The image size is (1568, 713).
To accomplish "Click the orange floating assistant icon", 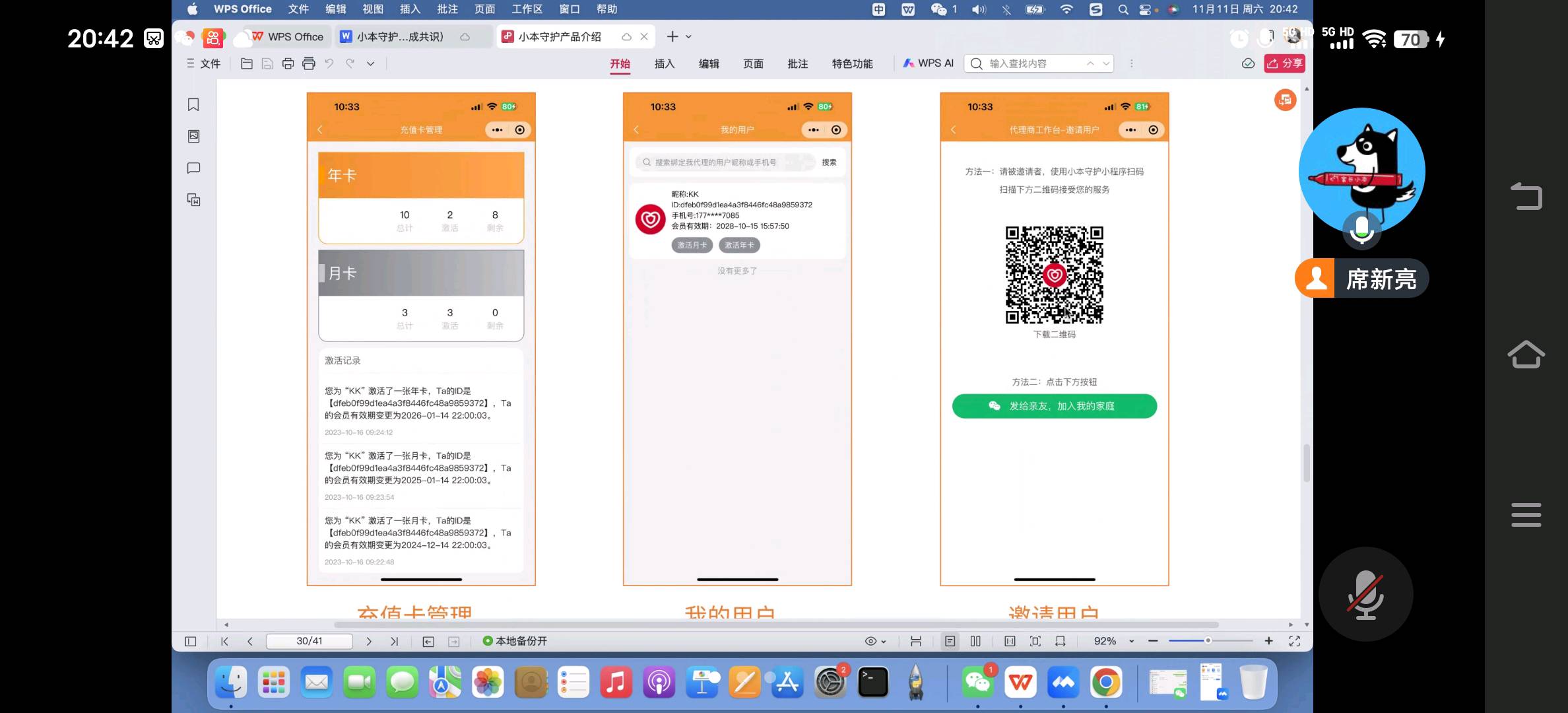I will coord(1285,100).
